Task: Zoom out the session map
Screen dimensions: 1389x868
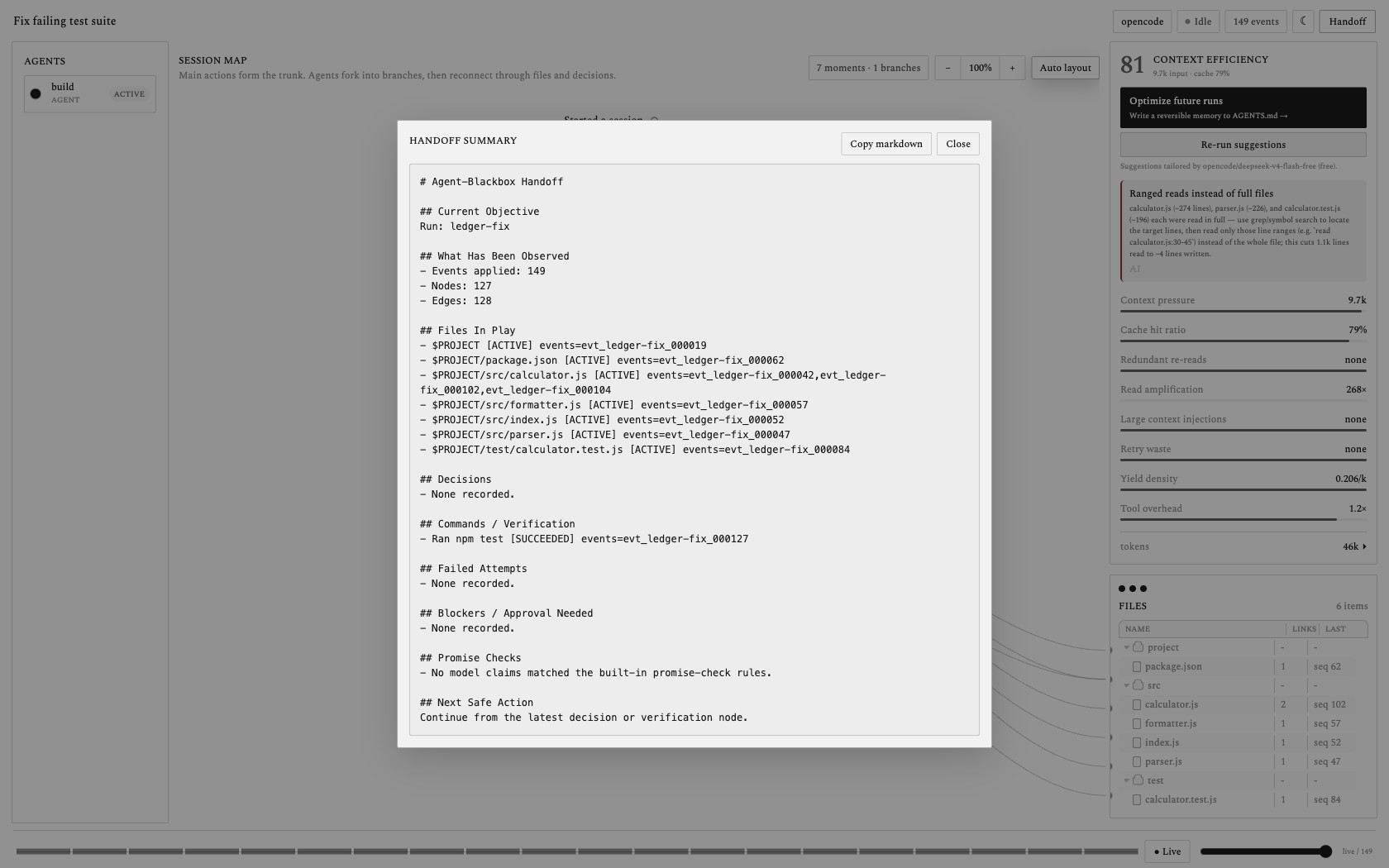Action: point(947,68)
